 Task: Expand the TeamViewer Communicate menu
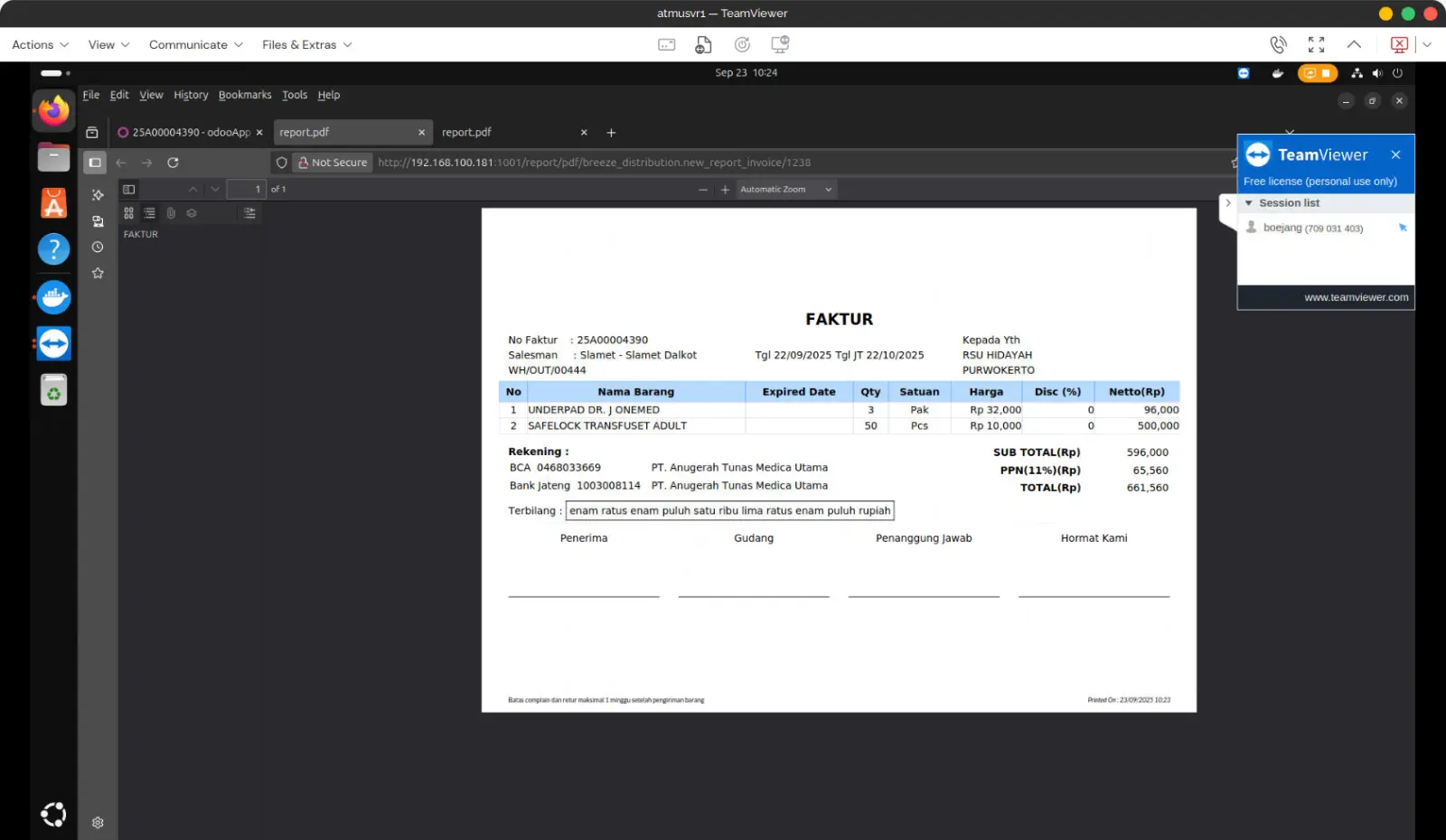click(195, 44)
